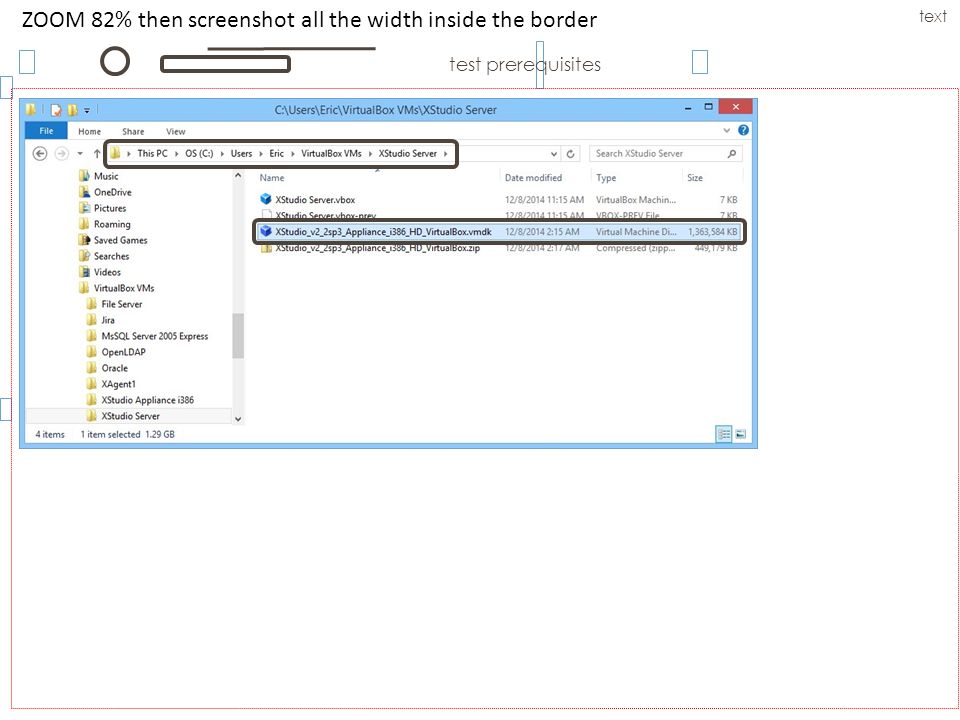This screenshot has height=720, width=960.
Task: Open chevron after Users breadcrumb
Action: 261,154
